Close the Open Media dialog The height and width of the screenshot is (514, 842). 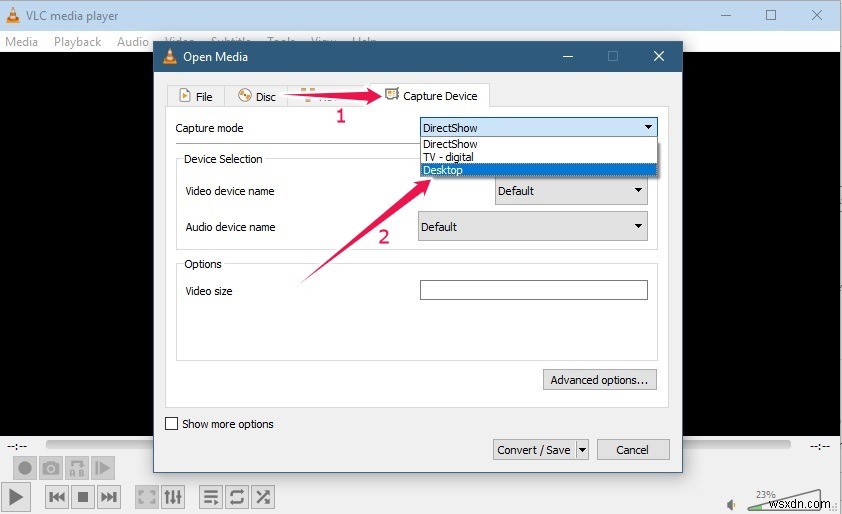tap(659, 56)
